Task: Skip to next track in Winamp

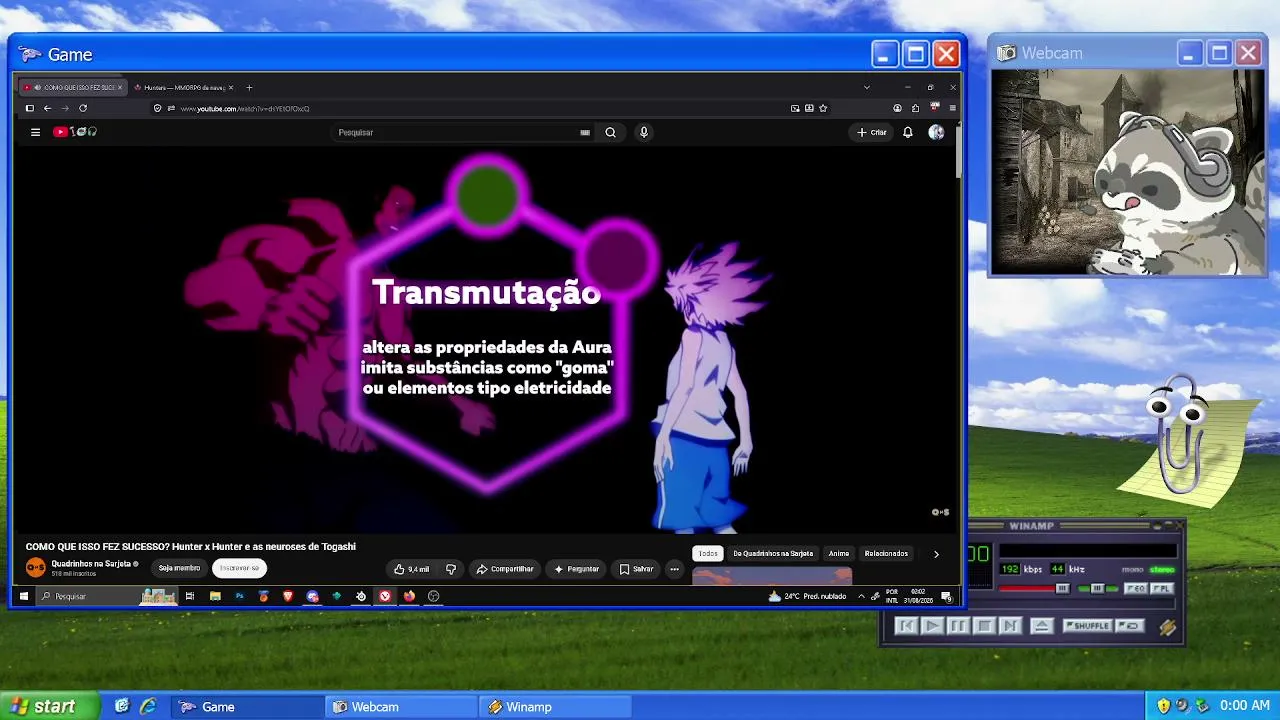Action: [1010, 626]
